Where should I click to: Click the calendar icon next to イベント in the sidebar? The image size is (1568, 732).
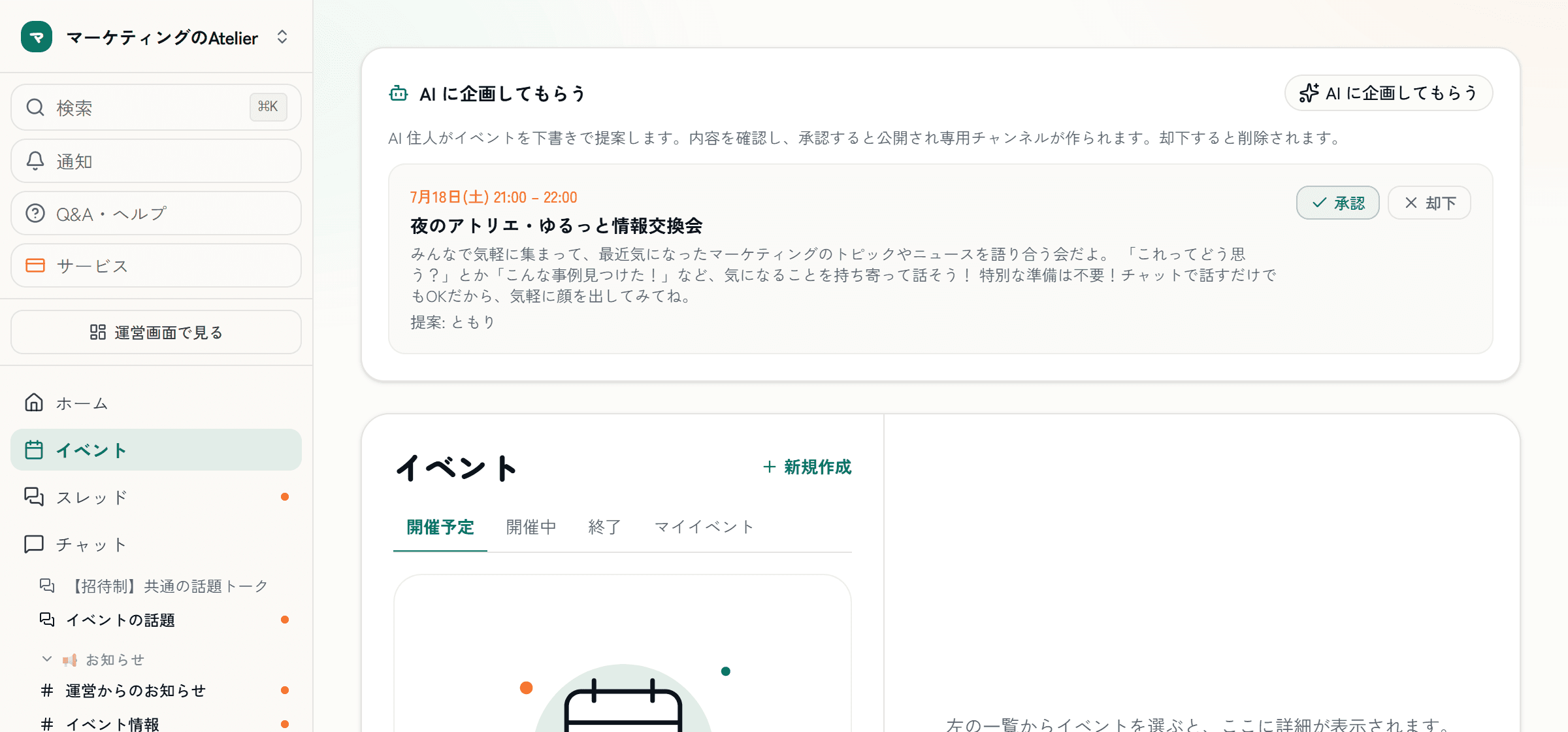click(x=34, y=450)
